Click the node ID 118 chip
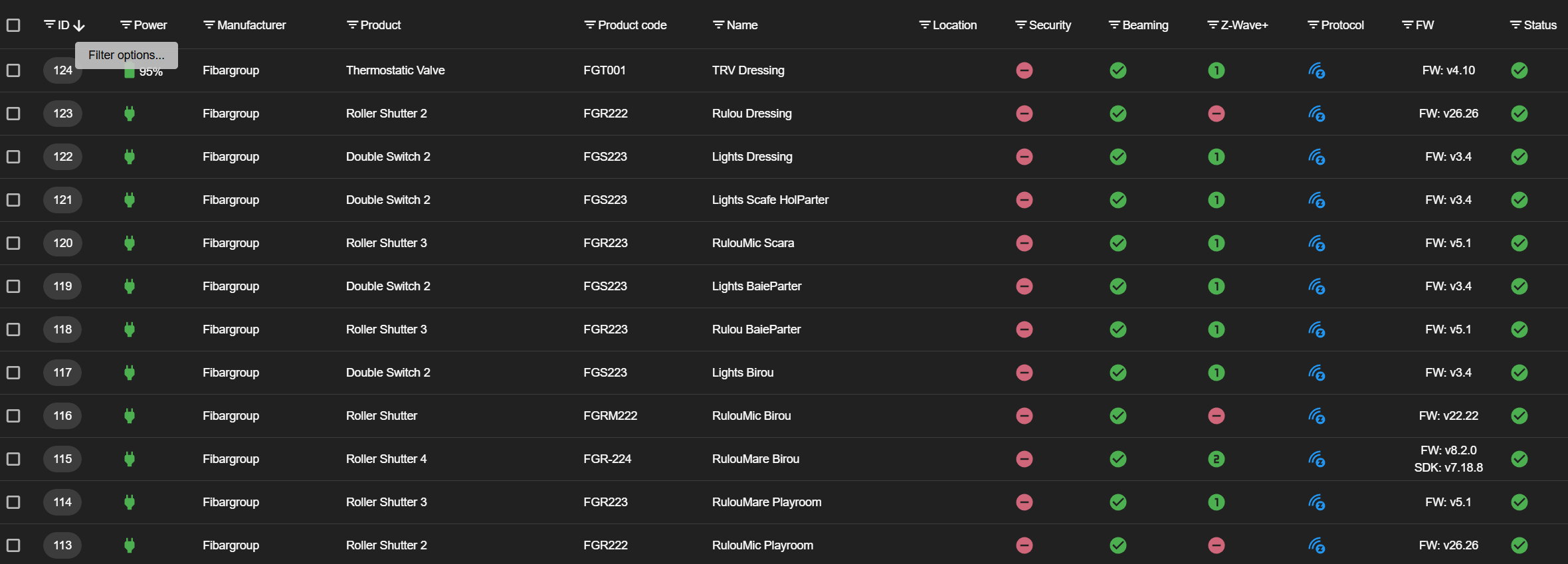This screenshot has height=564, width=1568. pos(62,329)
